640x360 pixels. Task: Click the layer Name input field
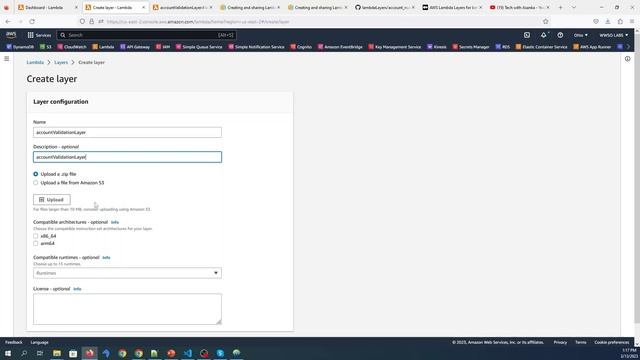point(127,132)
